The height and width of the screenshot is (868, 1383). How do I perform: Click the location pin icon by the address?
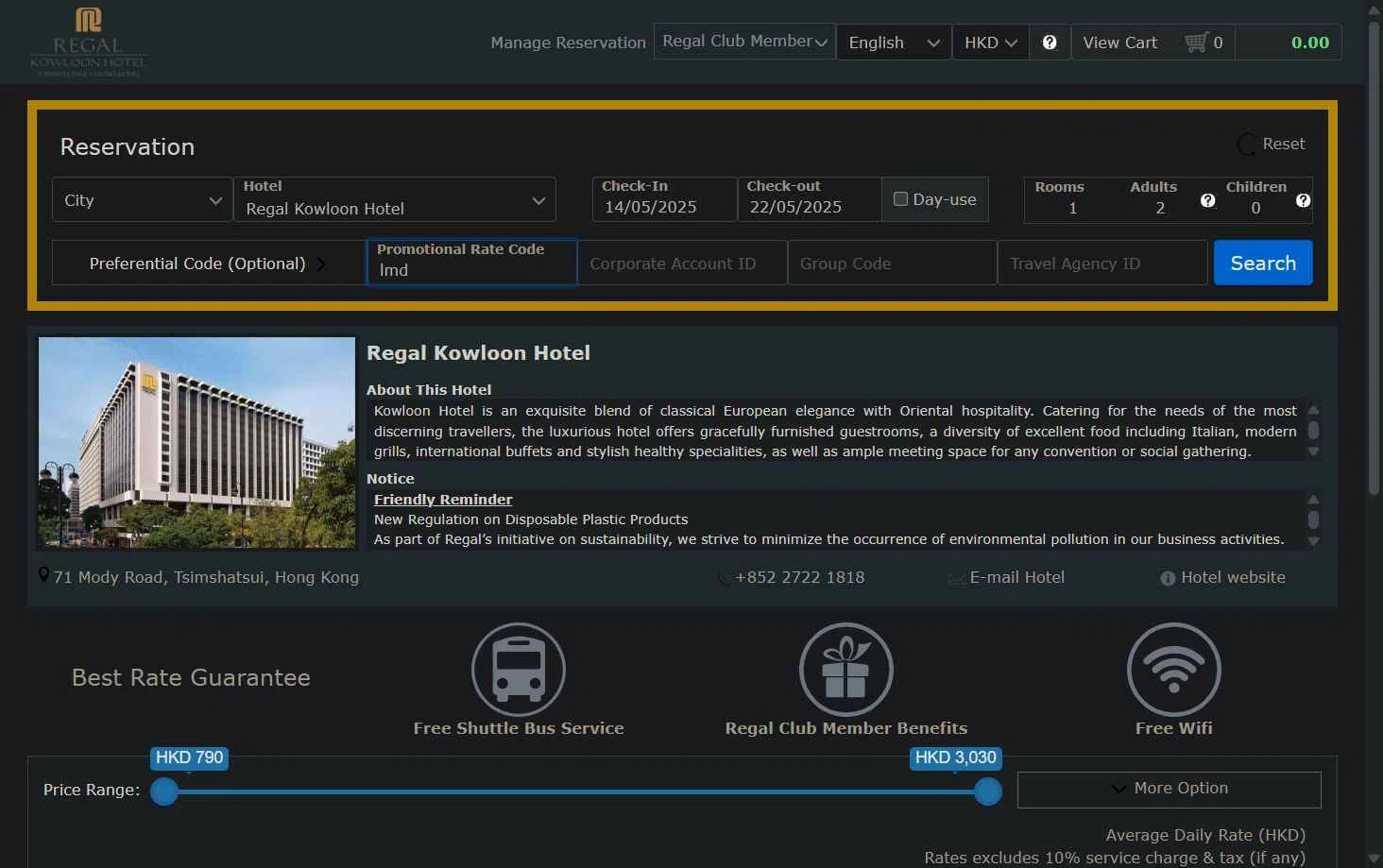43,575
